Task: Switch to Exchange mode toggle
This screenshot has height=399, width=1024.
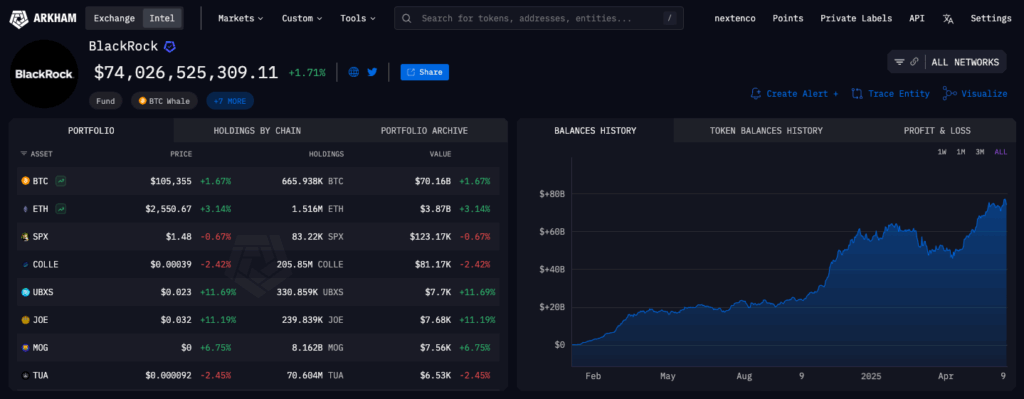Action: click(x=114, y=18)
